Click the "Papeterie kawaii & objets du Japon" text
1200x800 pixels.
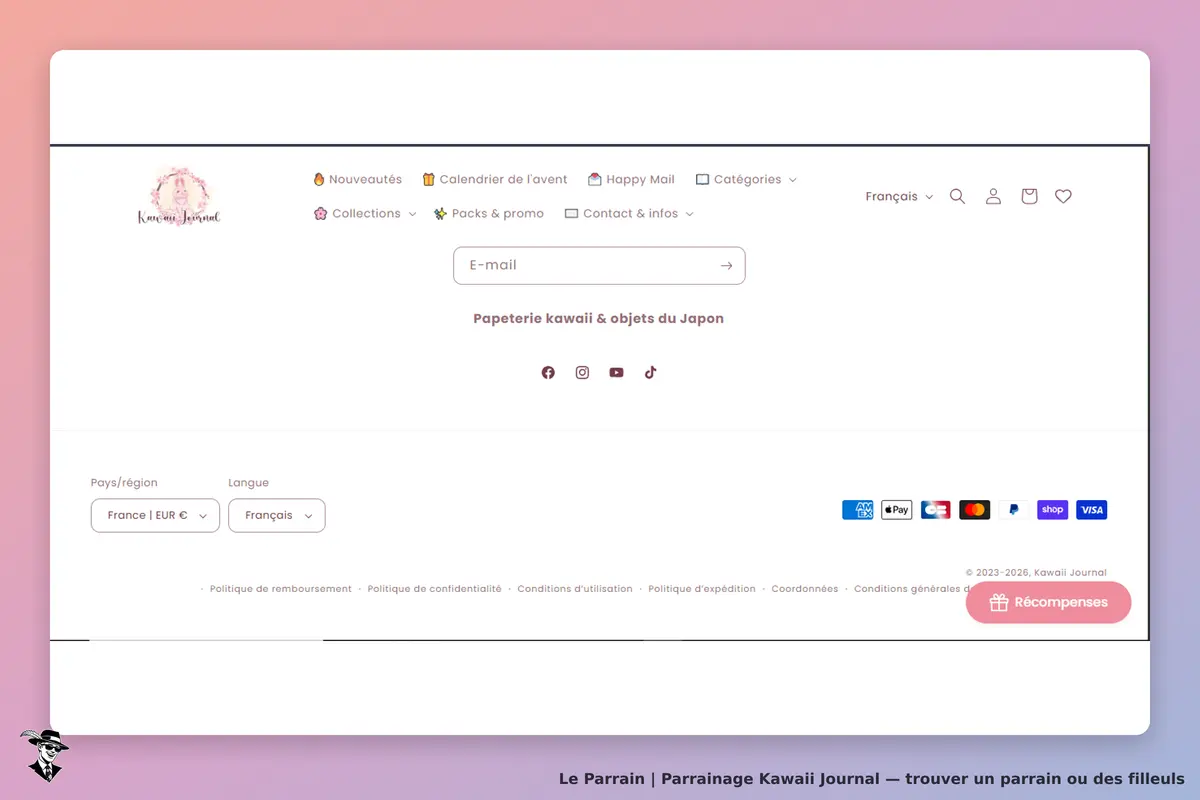pos(599,319)
